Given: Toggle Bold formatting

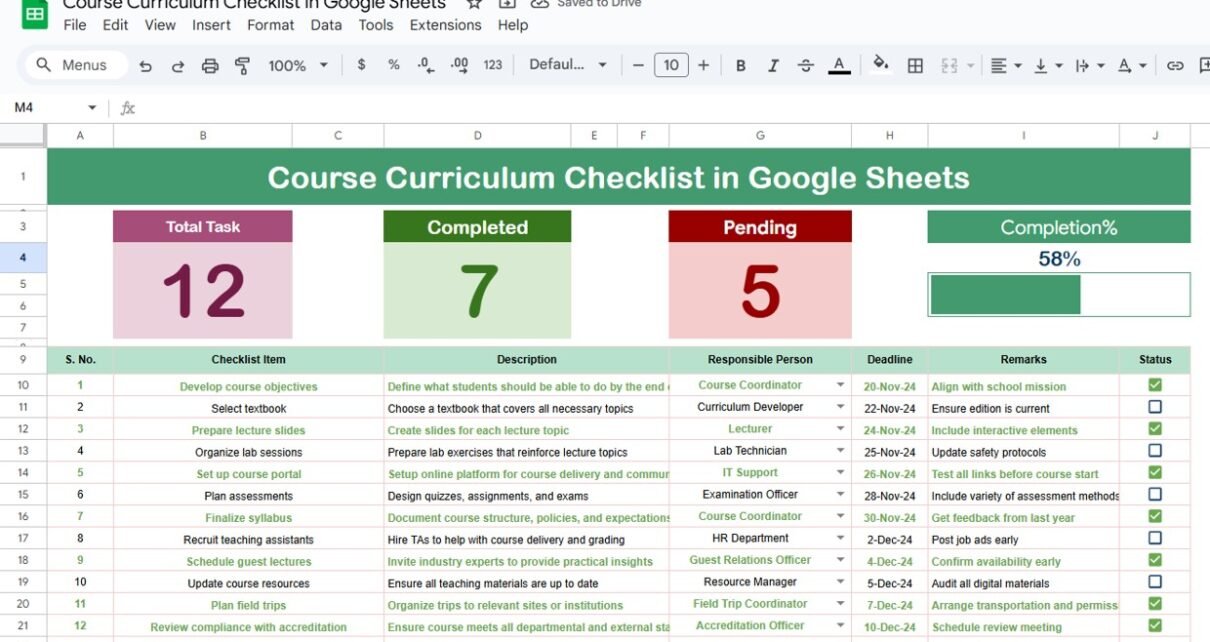Looking at the screenshot, I should point(741,66).
